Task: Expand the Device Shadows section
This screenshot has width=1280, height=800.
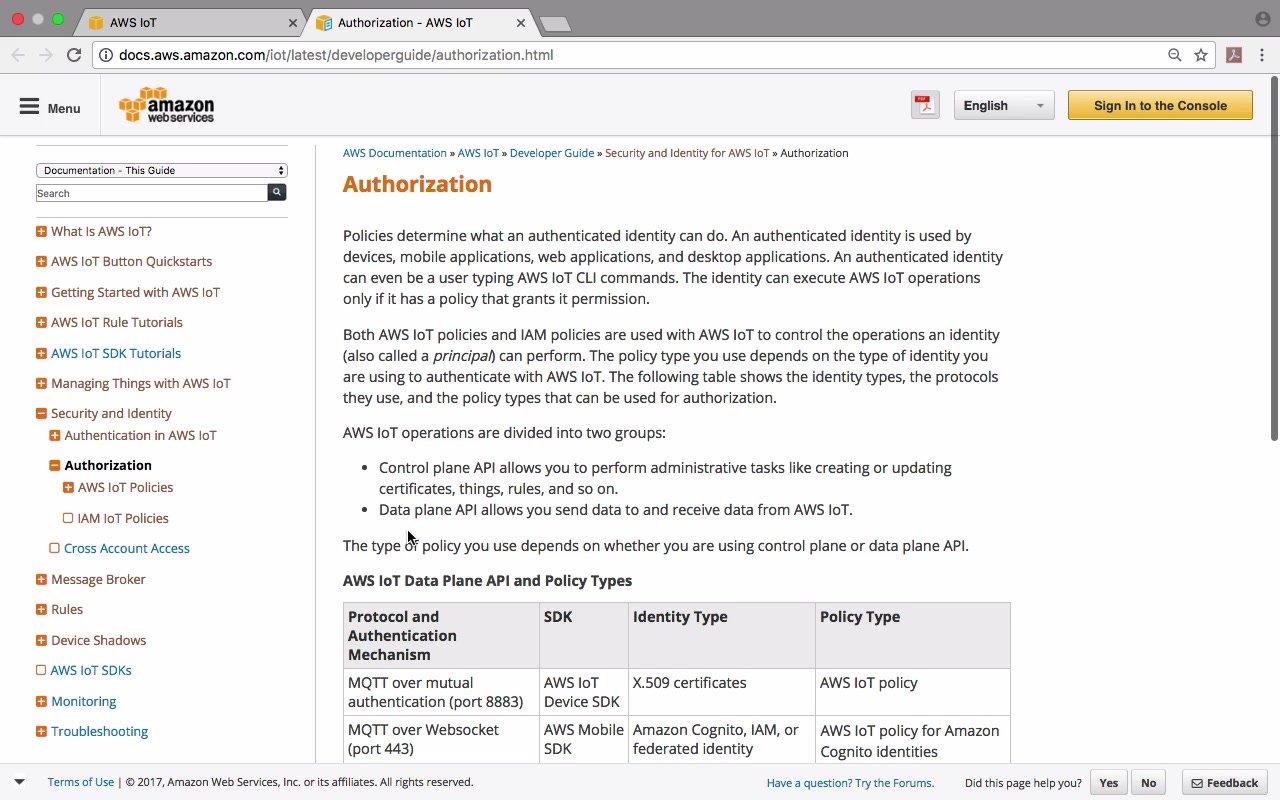Action: click(x=41, y=640)
